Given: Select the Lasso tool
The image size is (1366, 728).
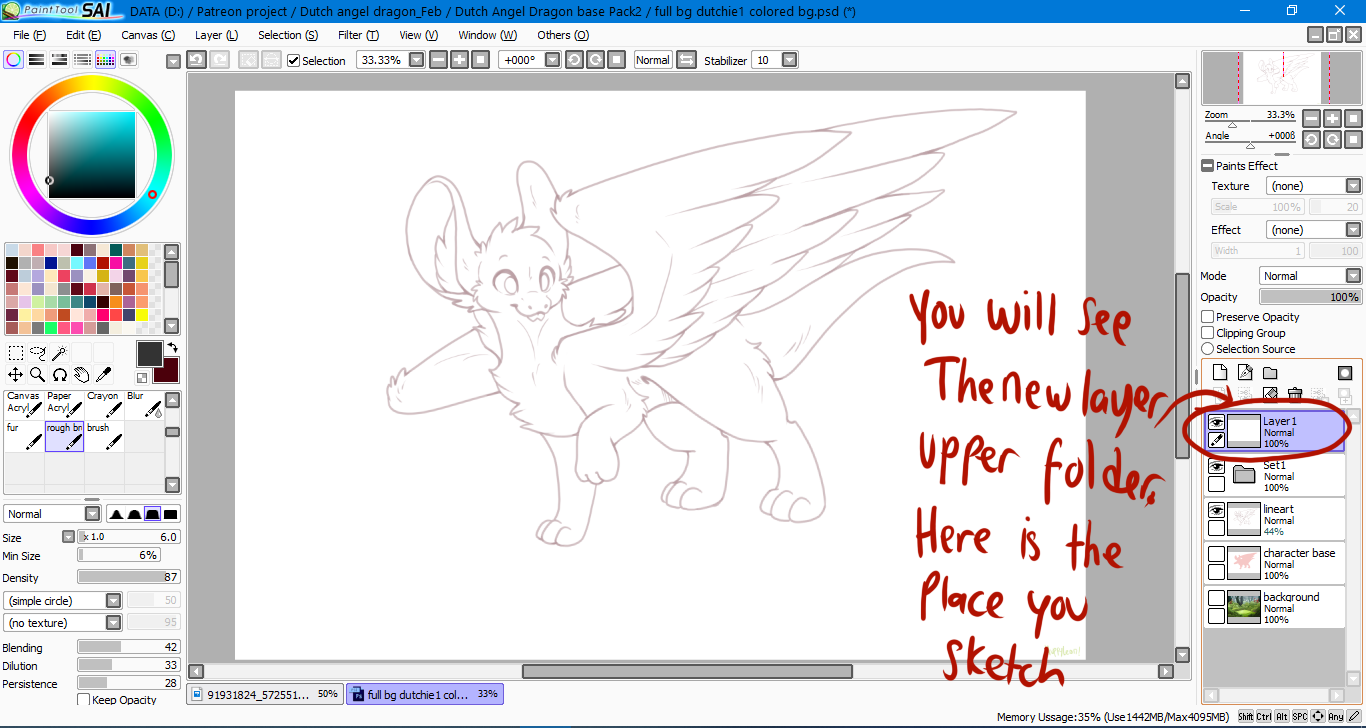Looking at the screenshot, I should pos(38,353).
